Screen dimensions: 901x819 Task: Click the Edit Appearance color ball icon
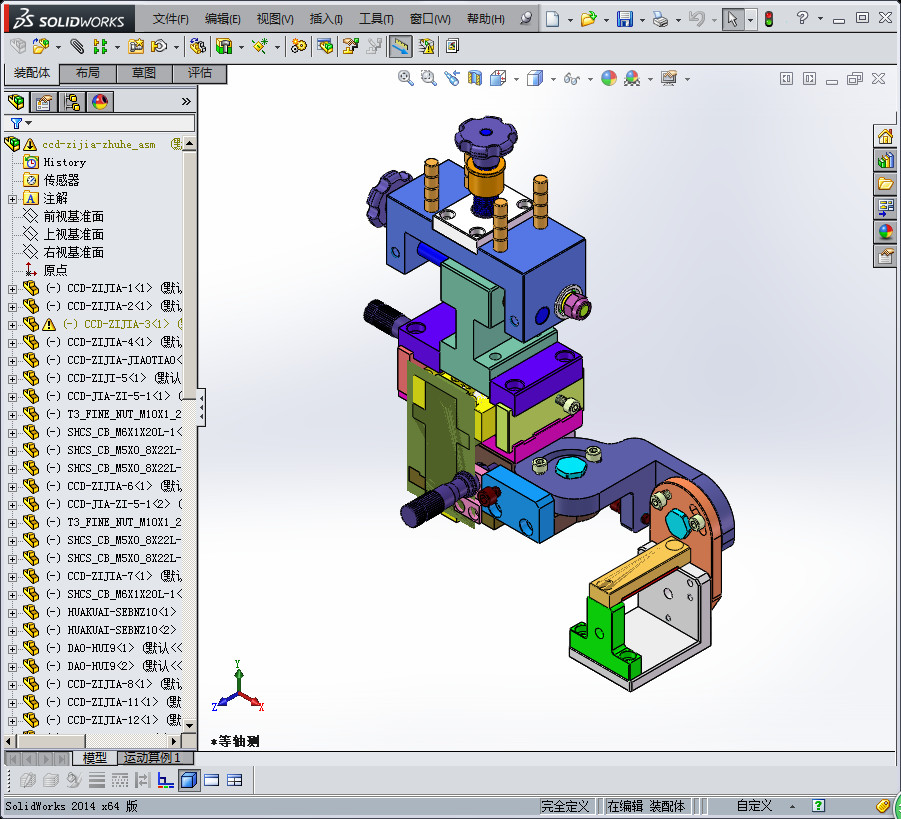click(x=609, y=78)
